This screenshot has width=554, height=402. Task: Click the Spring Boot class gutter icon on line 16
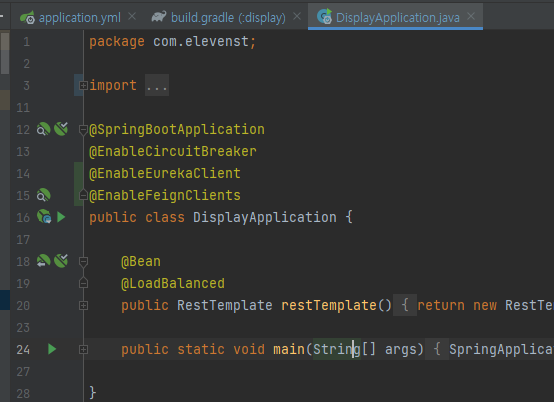[x=44, y=217]
